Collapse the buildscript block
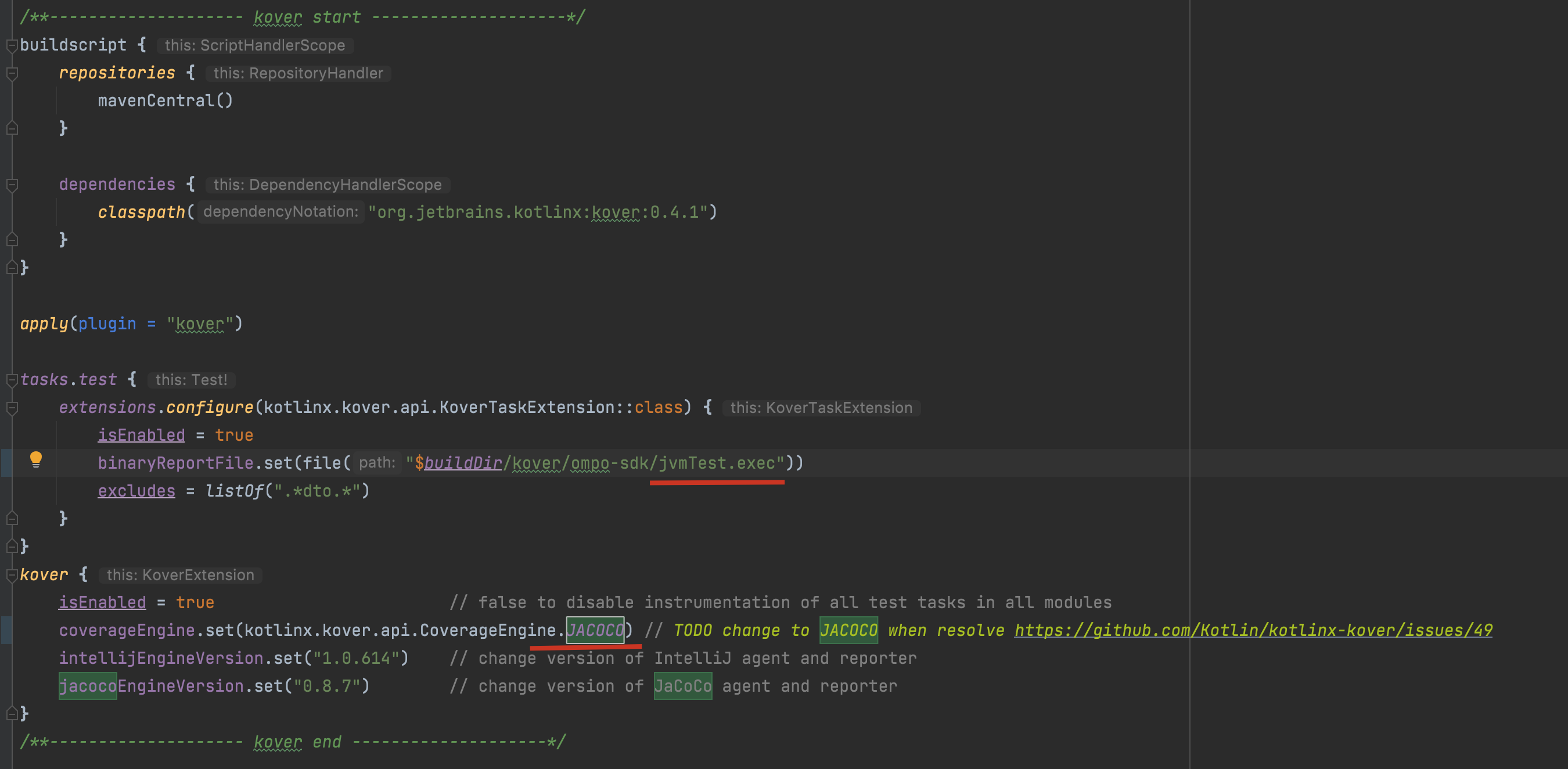 11,45
